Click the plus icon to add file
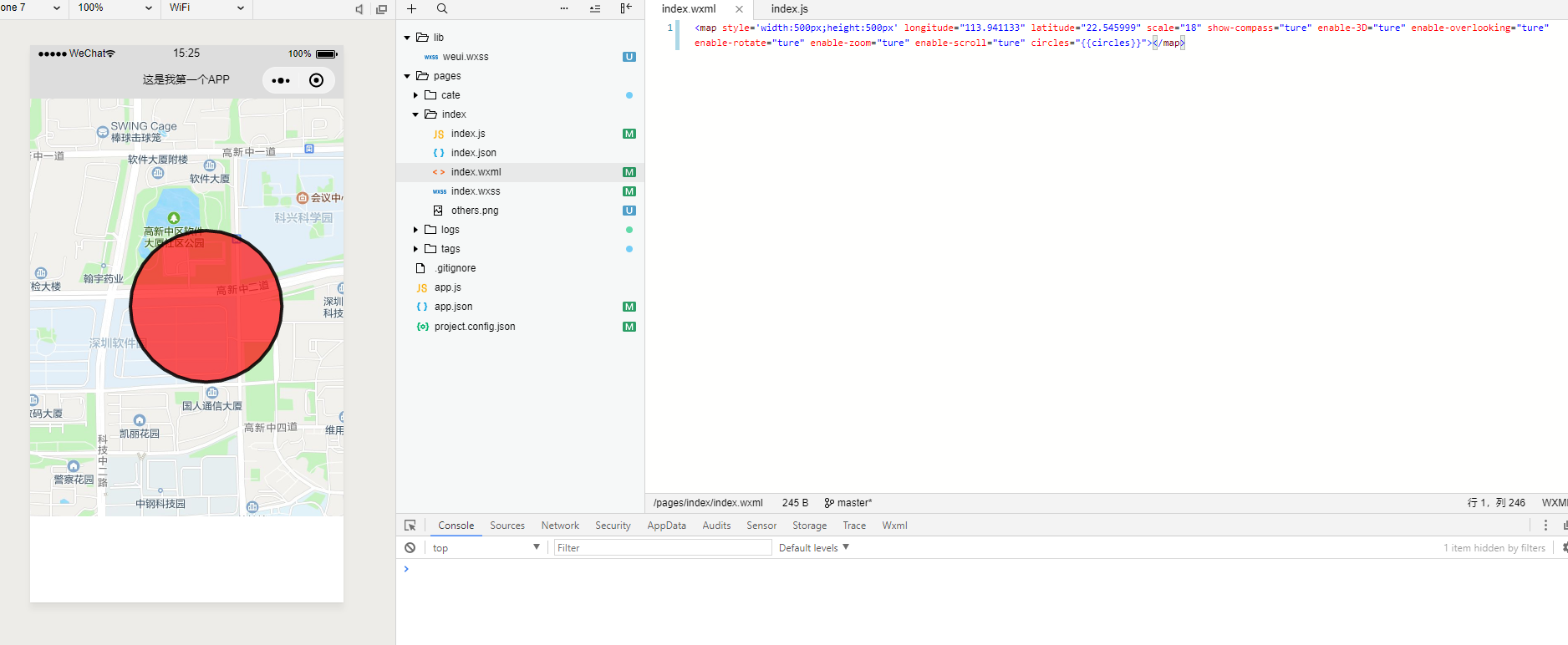This screenshot has width=1568, height=645. click(x=411, y=8)
